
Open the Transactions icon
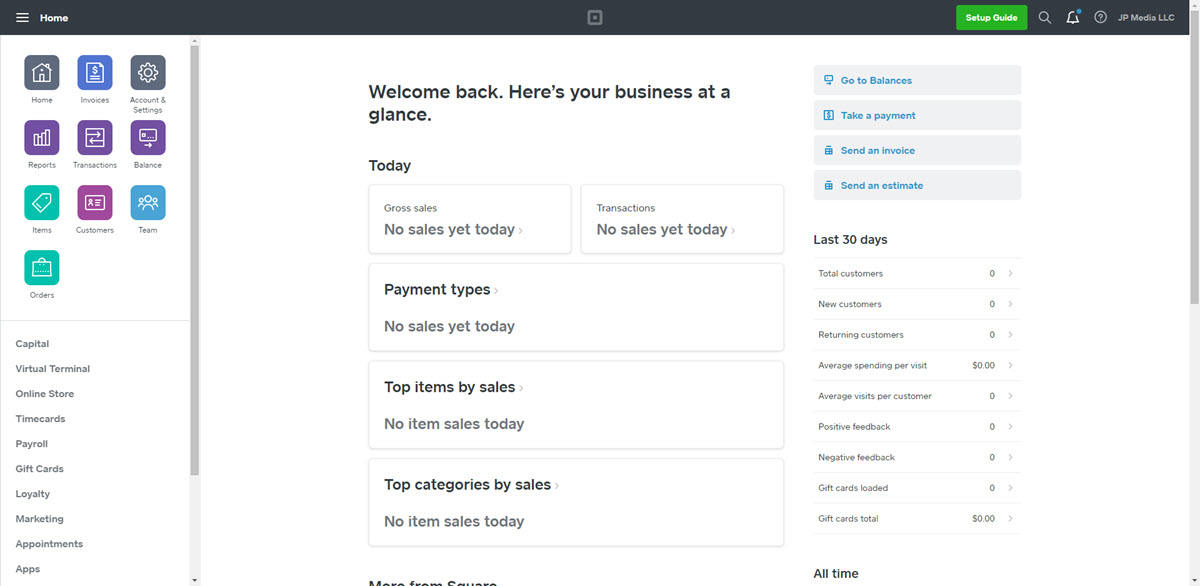click(95, 138)
